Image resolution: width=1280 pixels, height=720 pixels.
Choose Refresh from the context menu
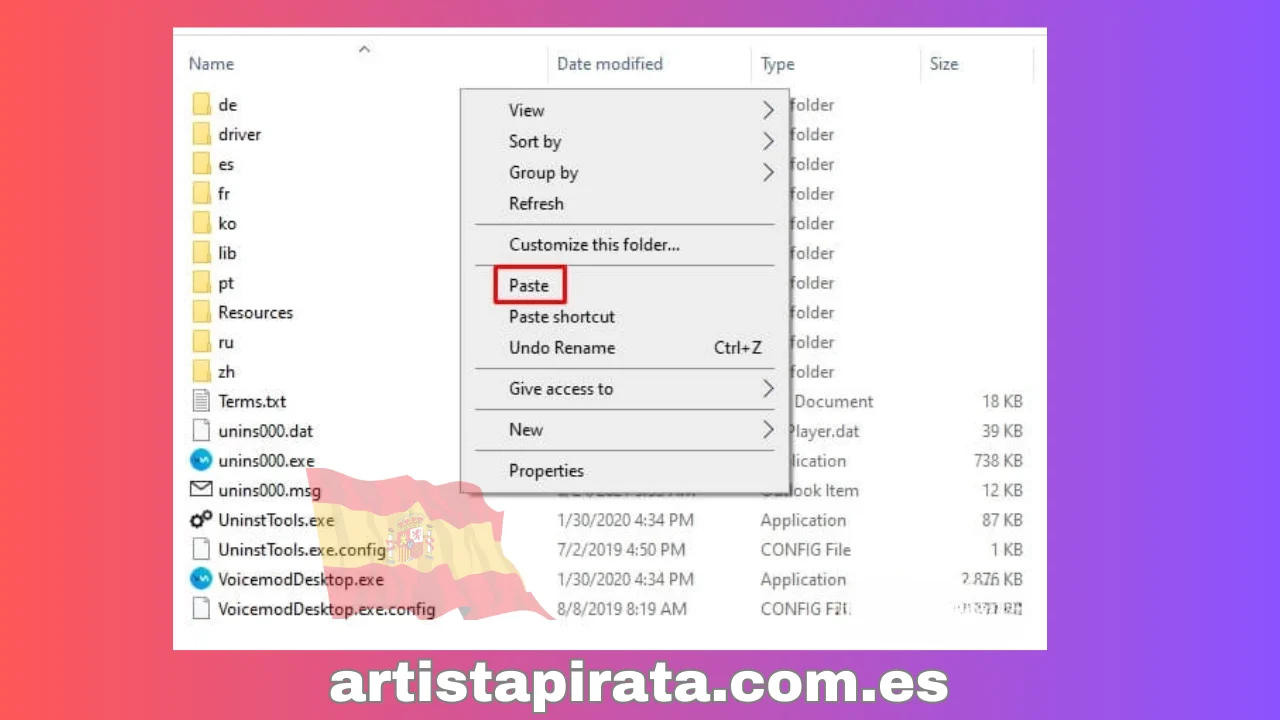click(625, 203)
